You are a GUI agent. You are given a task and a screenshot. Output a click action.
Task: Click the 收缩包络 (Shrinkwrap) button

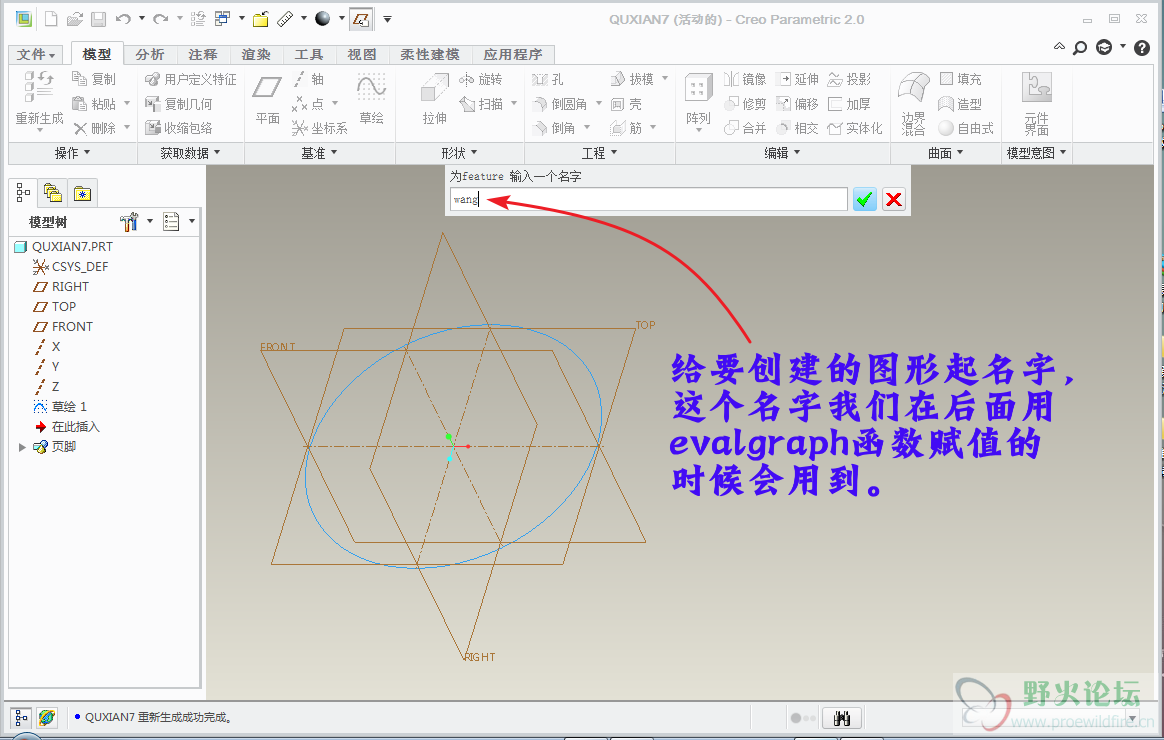pos(179,128)
